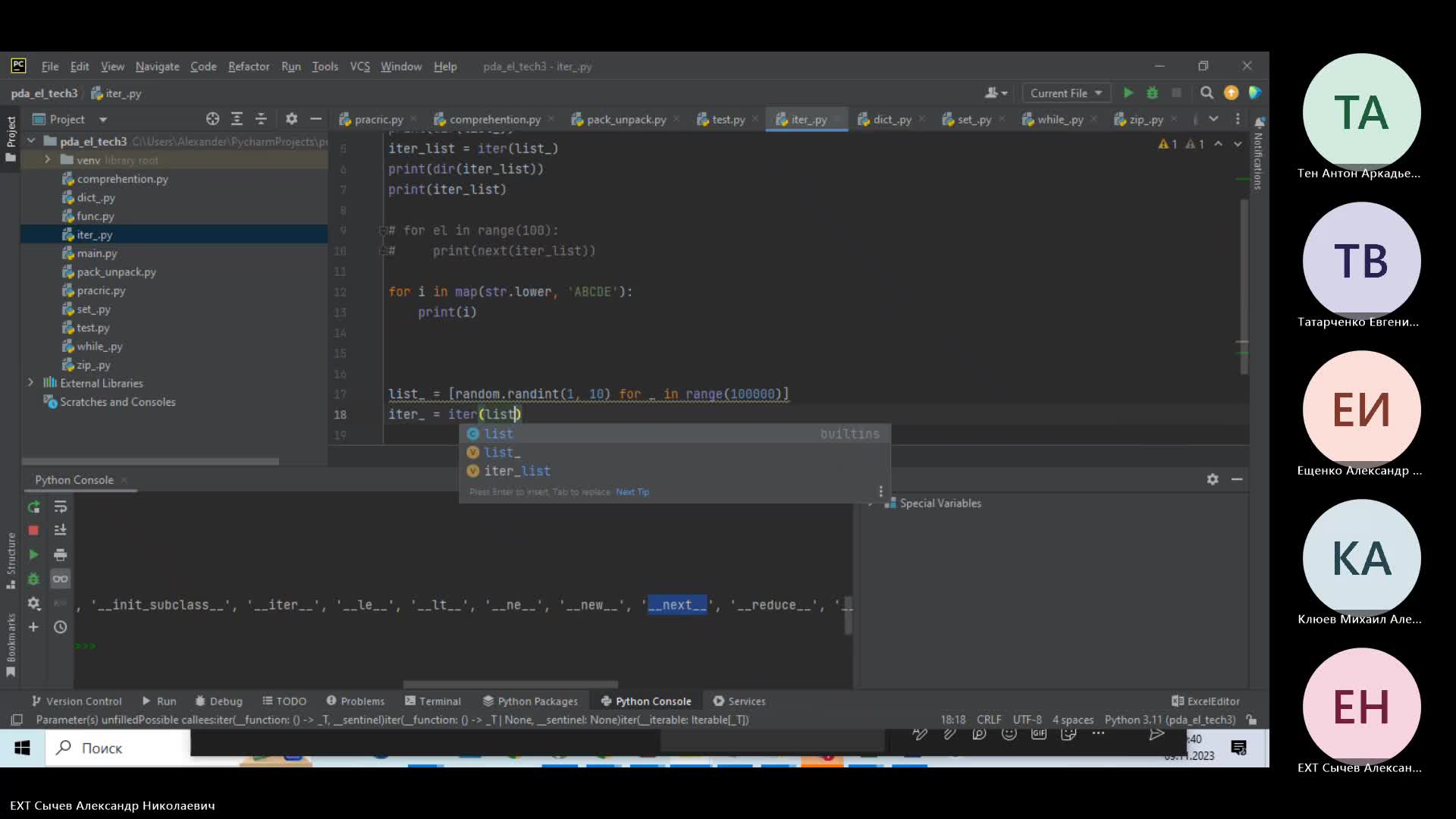Open Search Everywhere magnifier icon
Screen dimensions: 1456x819
point(1207,93)
